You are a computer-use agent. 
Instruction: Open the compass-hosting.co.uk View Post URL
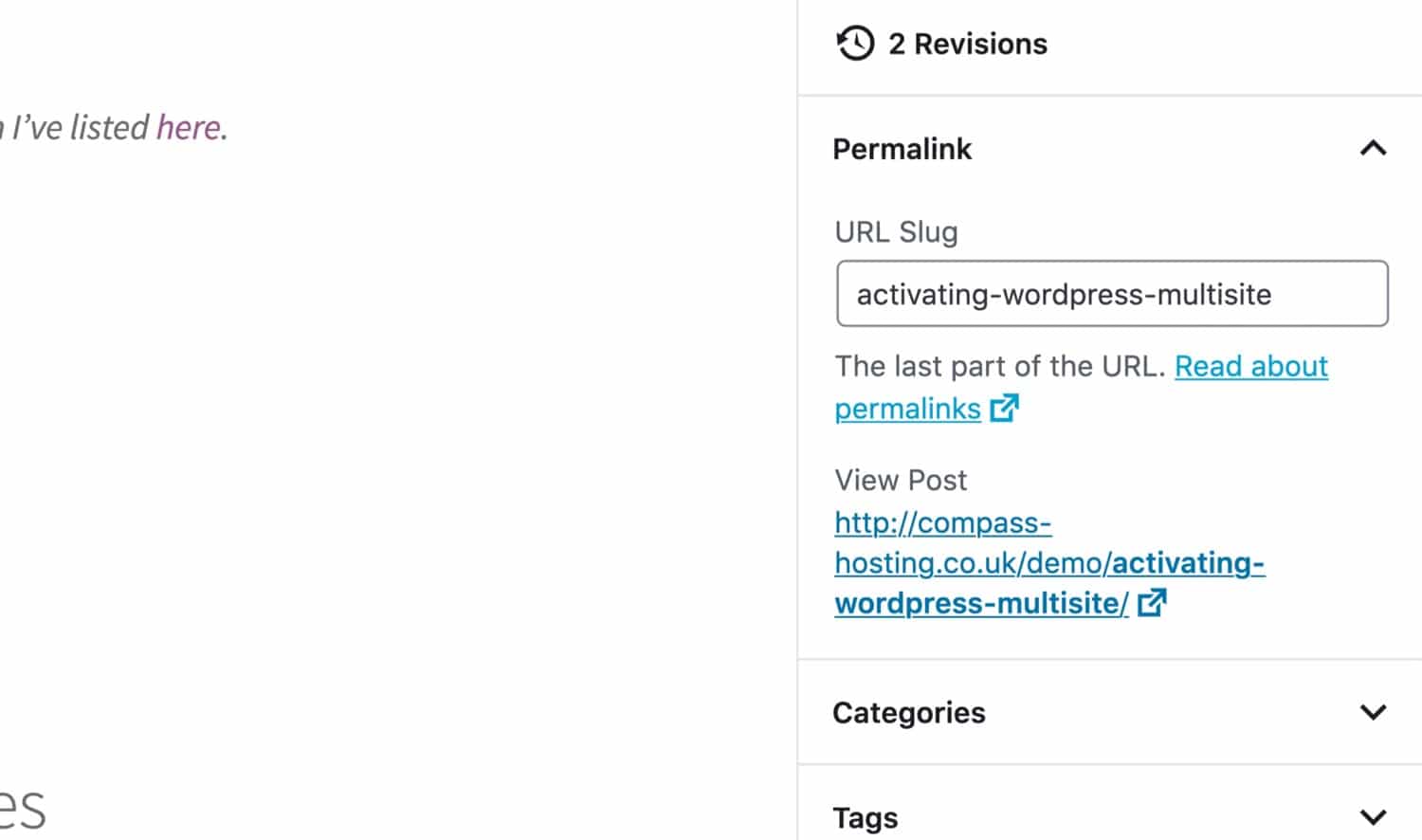(1048, 563)
